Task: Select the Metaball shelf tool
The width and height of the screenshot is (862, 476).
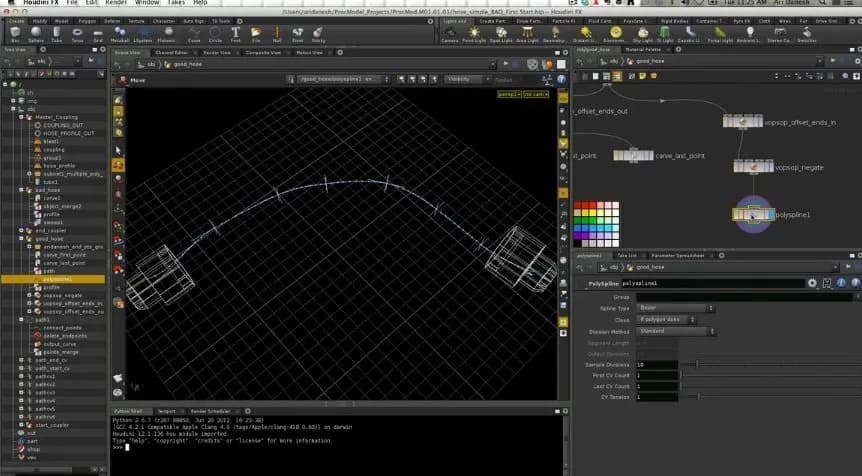Action: point(120,34)
